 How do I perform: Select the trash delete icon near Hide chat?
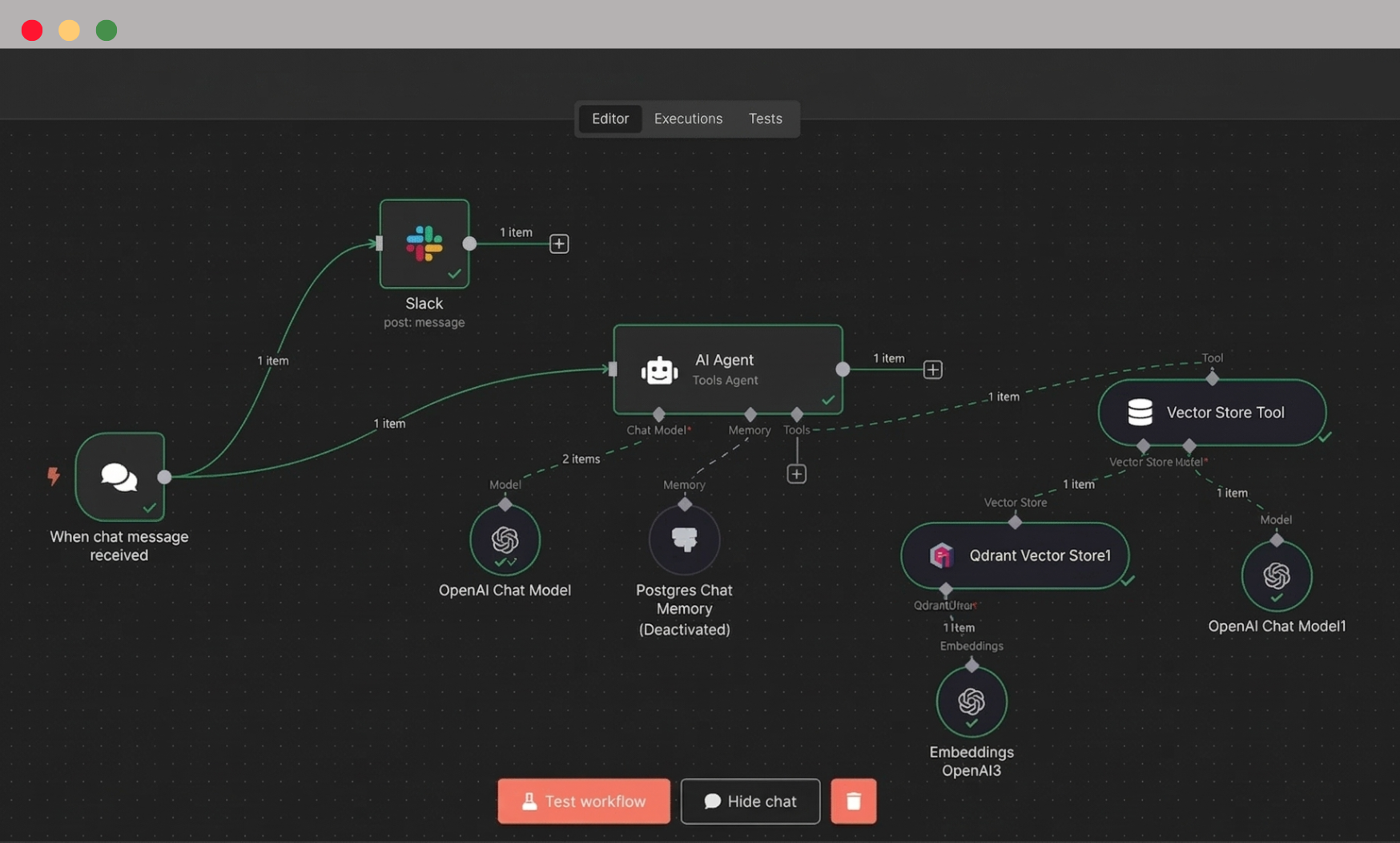(853, 801)
